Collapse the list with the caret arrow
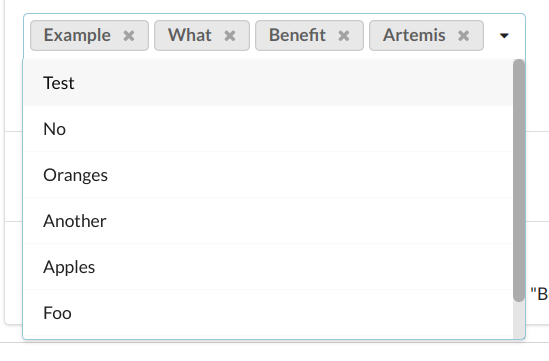Screen dimensions: 549x361 (504, 35)
